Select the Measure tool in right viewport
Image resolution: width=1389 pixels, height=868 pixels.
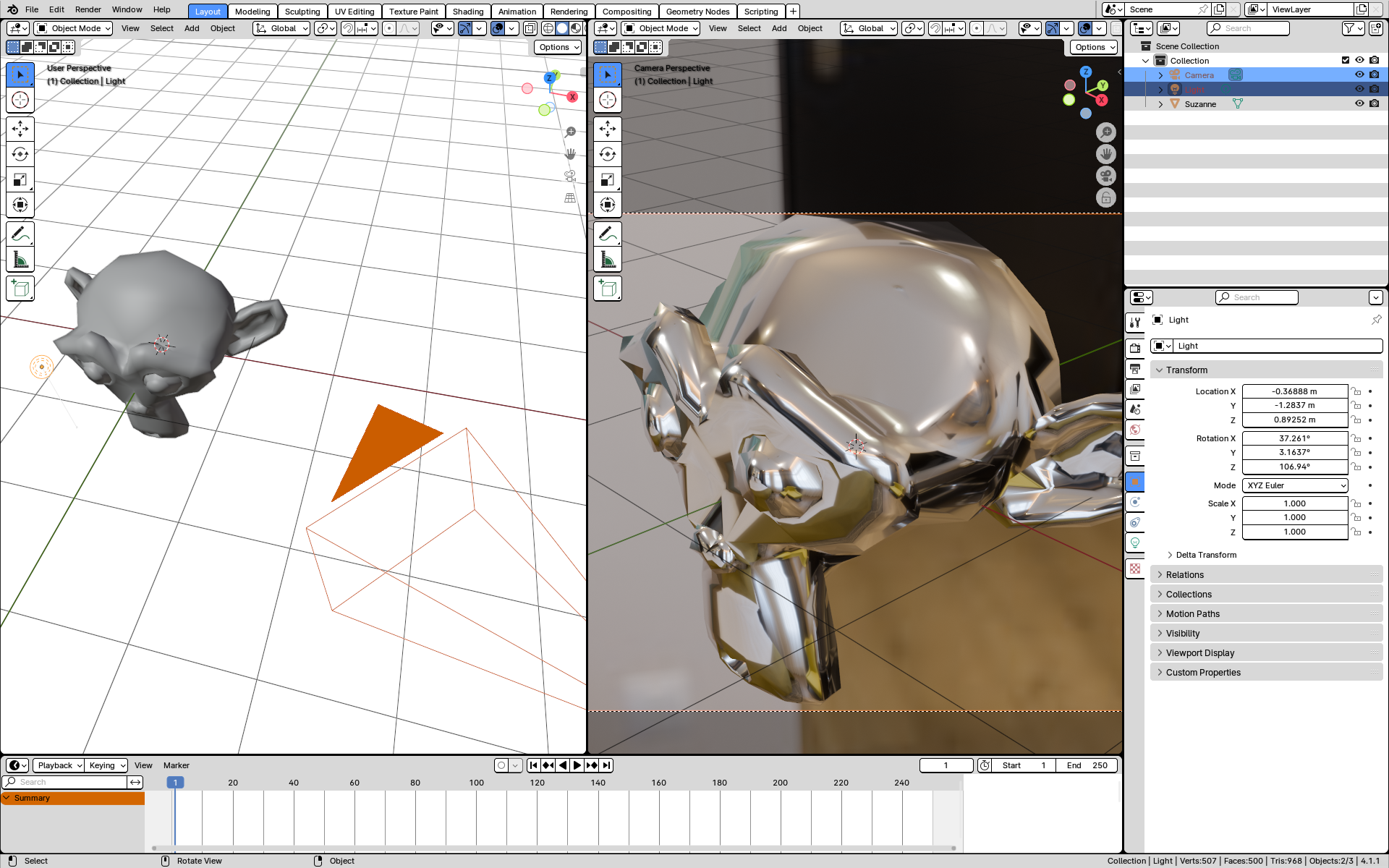point(608,260)
